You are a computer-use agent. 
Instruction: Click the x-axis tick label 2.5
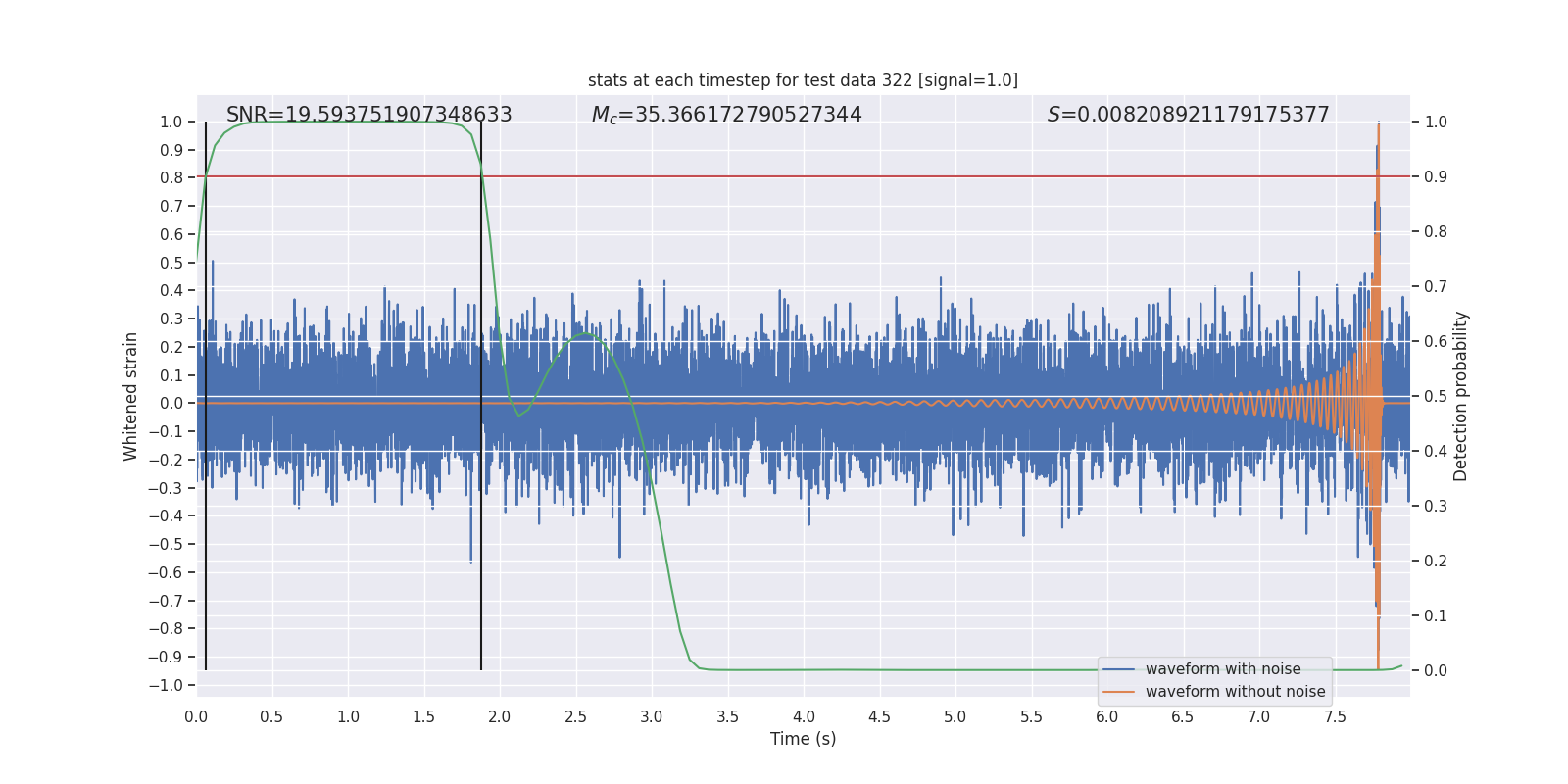tap(575, 716)
